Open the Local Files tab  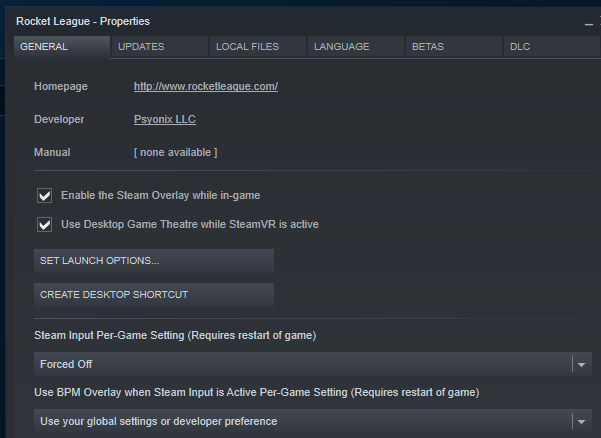pos(258,47)
